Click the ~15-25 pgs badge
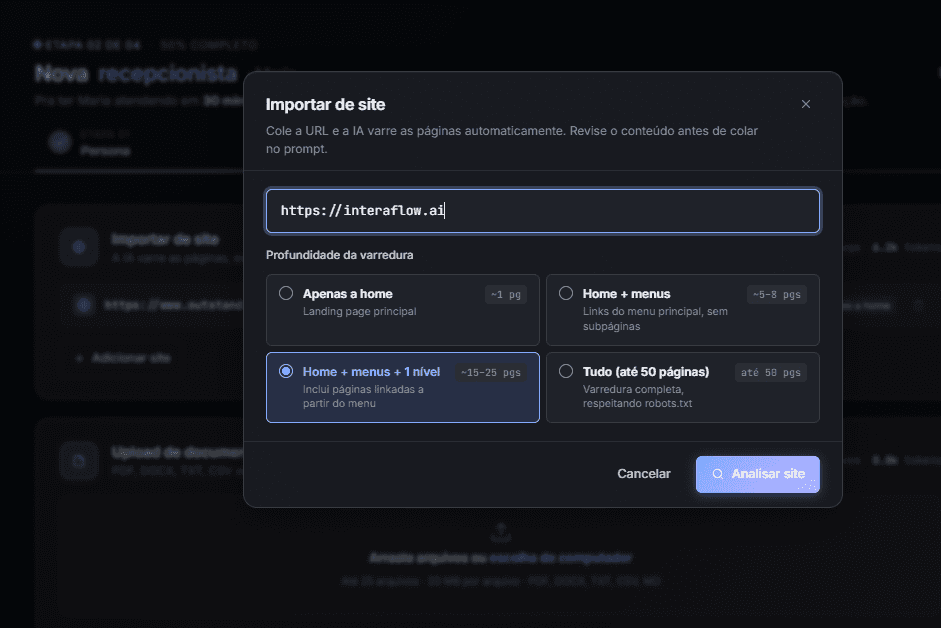Image resolution: width=941 pixels, height=628 pixels. (490, 373)
